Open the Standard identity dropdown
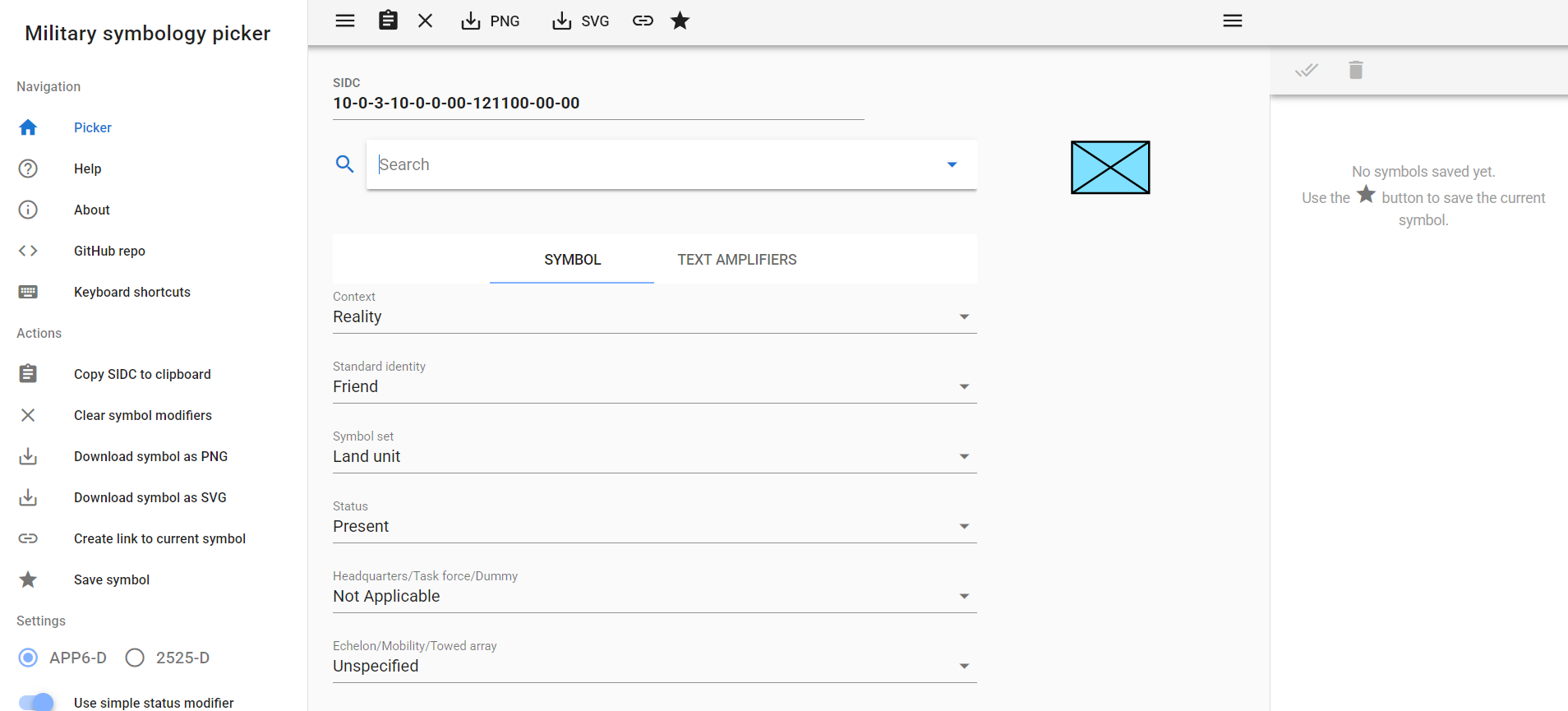 (654, 386)
